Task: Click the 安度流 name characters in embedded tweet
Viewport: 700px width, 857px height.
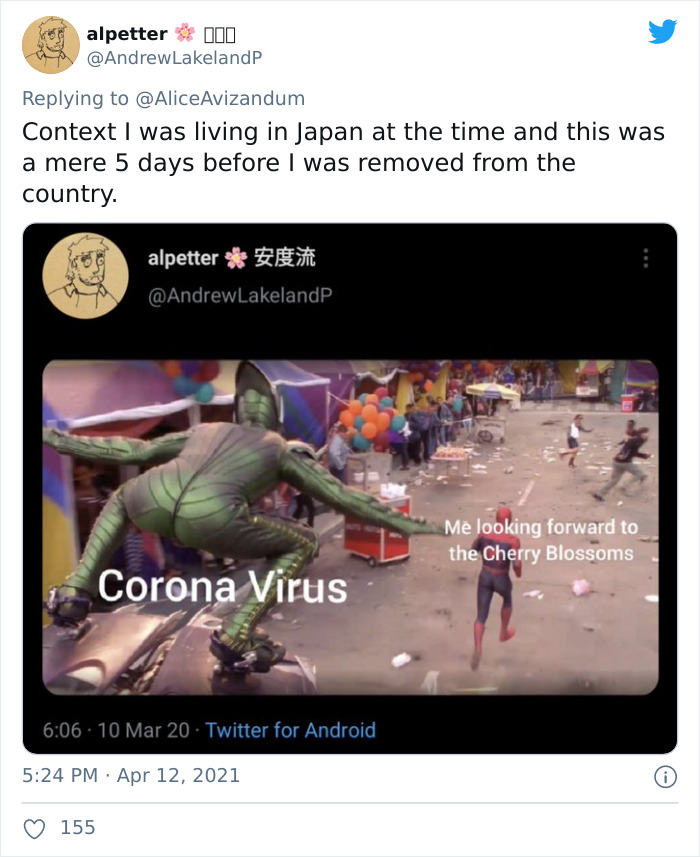Action: [x=285, y=257]
